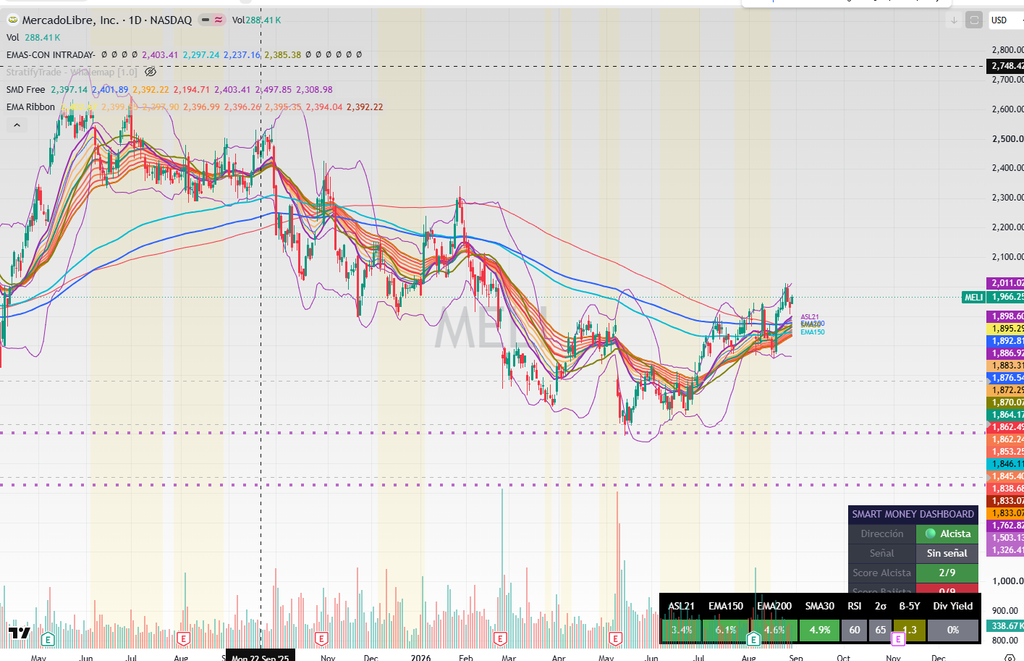Click the TradingView logo
This screenshot has height=661, width=1024.
pyautogui.click(x=19, y=632)
